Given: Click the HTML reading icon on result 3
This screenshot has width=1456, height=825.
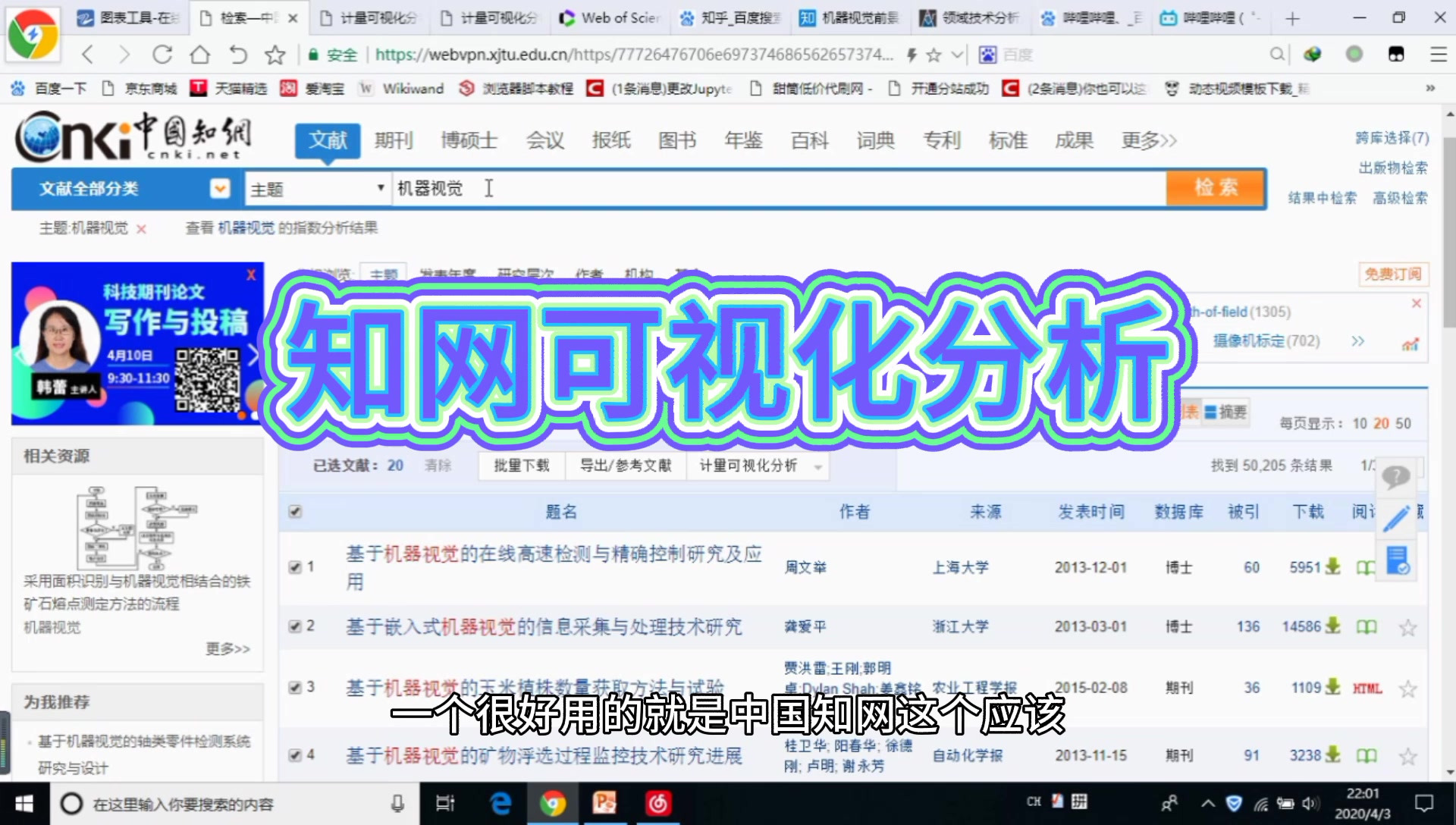Looking at the screenshot, I should pyautogui.click(x=1365, y=688).
